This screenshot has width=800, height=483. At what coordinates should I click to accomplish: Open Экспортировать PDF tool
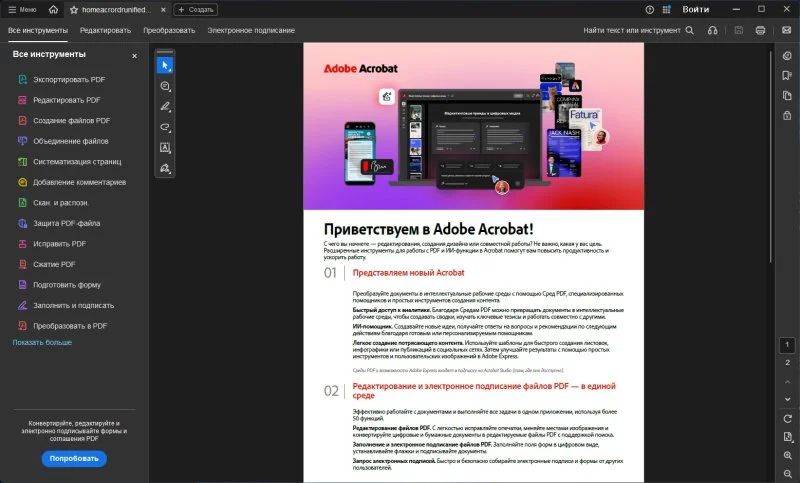tap(69, 80)
